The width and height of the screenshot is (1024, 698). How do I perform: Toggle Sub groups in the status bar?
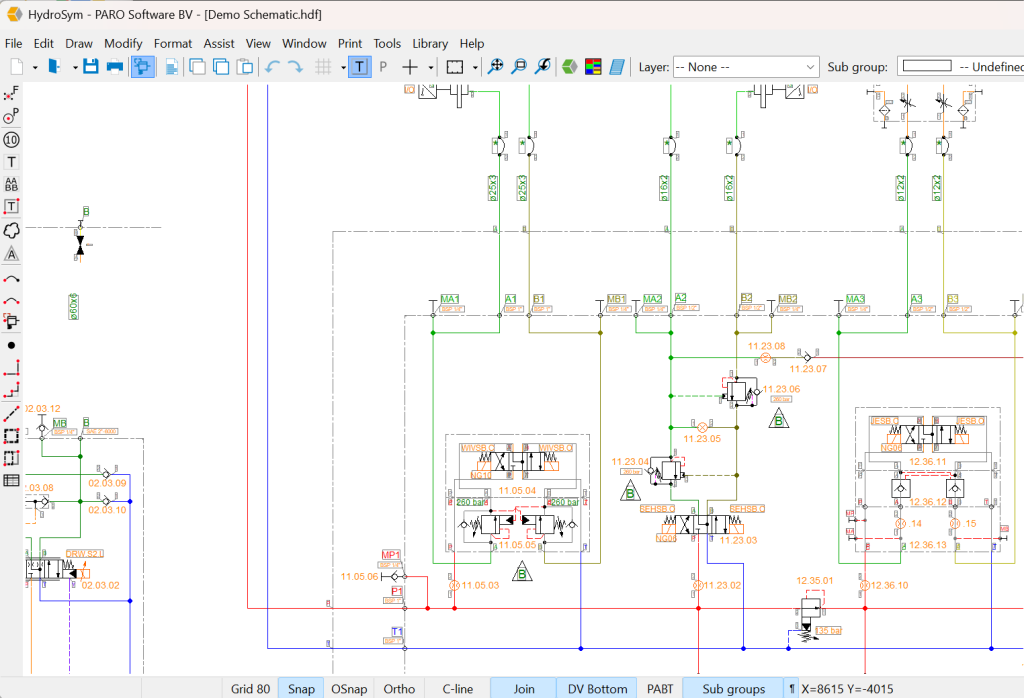point(734,689)
